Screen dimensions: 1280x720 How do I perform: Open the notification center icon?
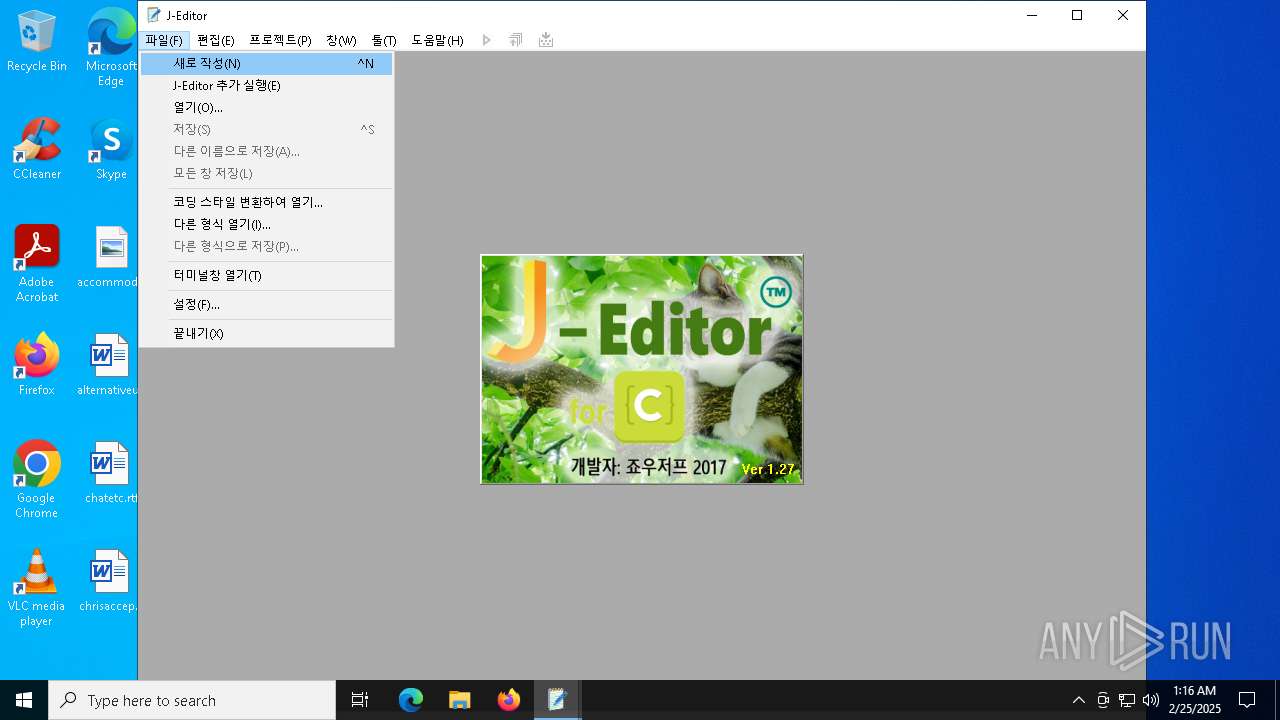pyautogui.click(x=1247, y=700)
